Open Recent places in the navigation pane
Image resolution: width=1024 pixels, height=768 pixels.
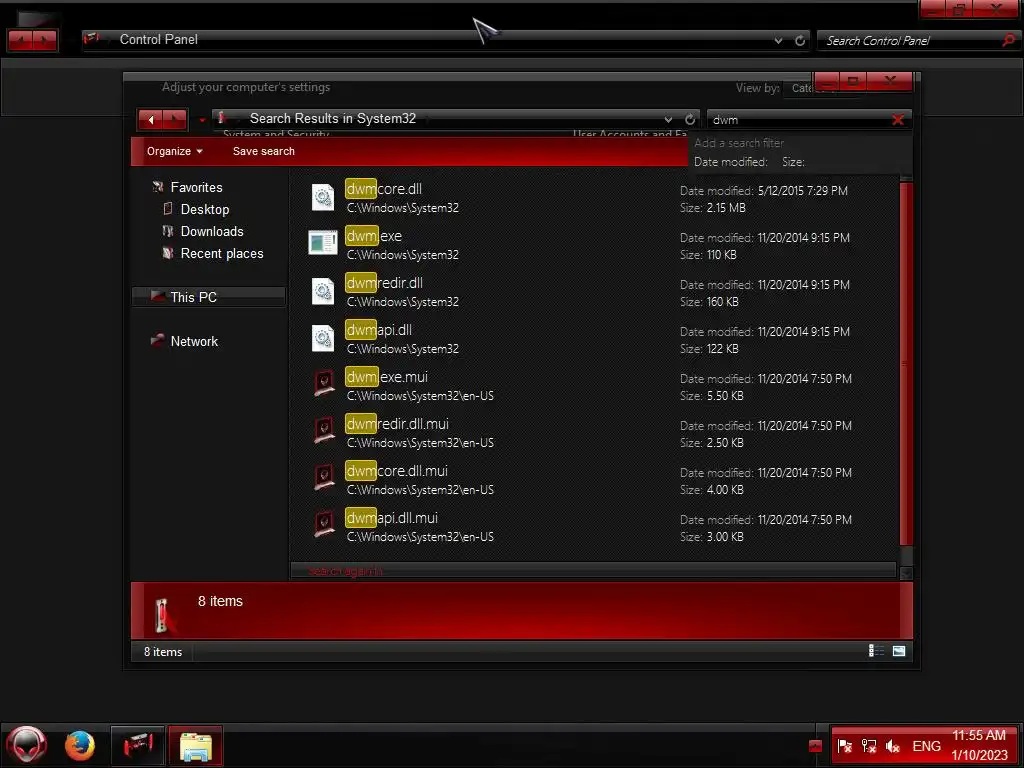(221, 254)
